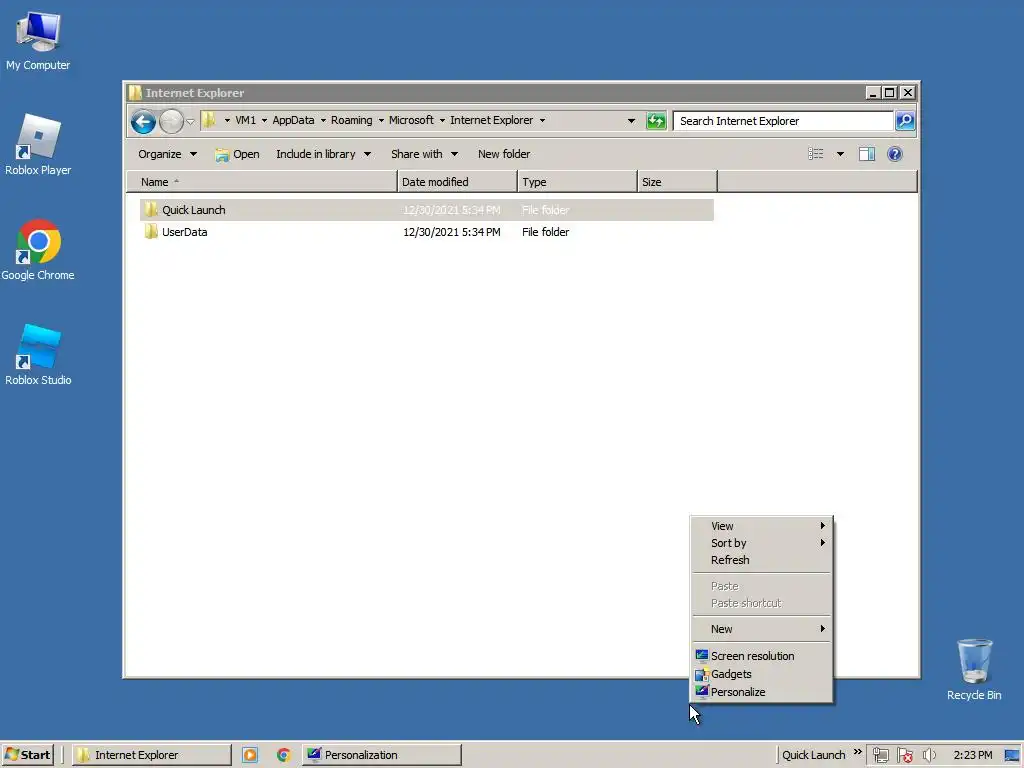Viewport: 1024px width, 768px height.
Task: Click the Quick Launch folder icon in list
Action: (x=151, y=210)
